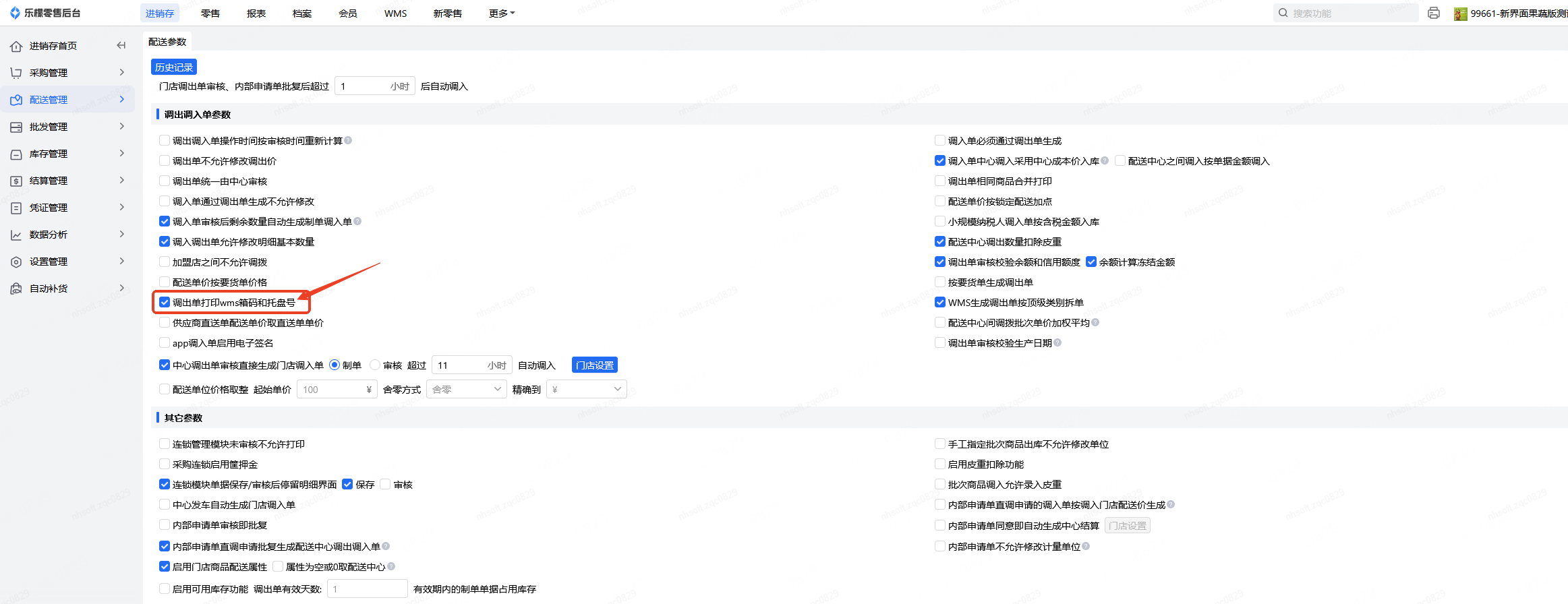This screenshot has height=604, width=1568.
Task: Select the 审核 radio button
Action: [x=375, y=365]
